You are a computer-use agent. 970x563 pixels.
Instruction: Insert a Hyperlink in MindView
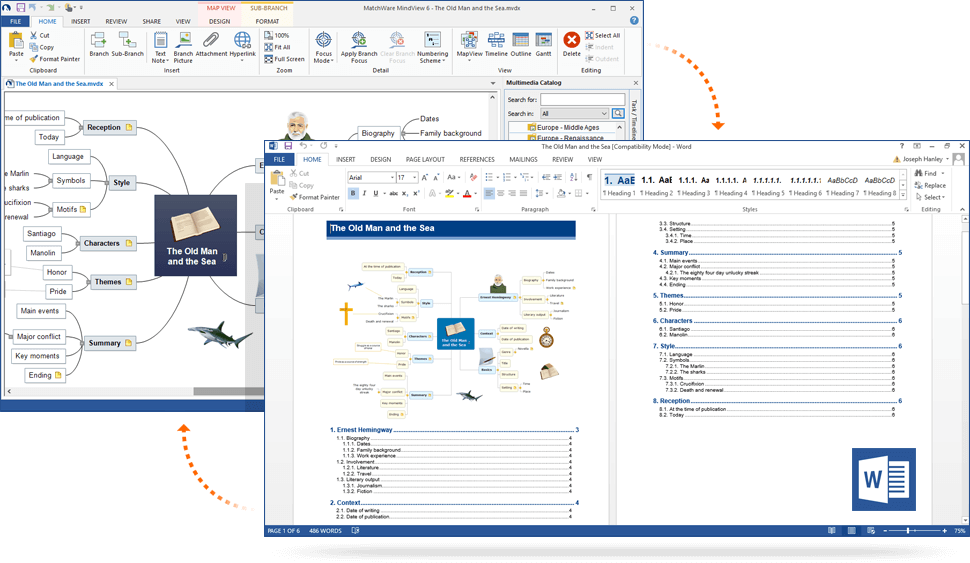coord(242,45)
